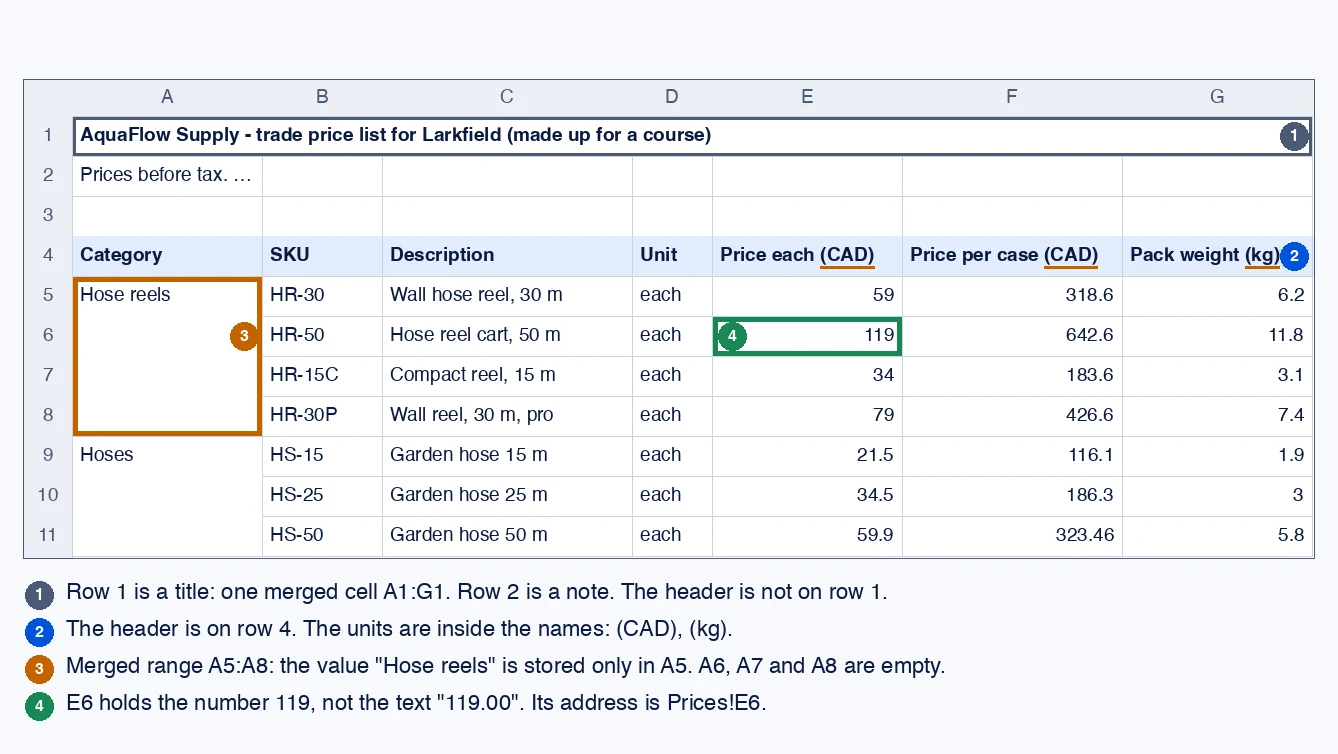Click case price 183.6

tap(1012, 376)
